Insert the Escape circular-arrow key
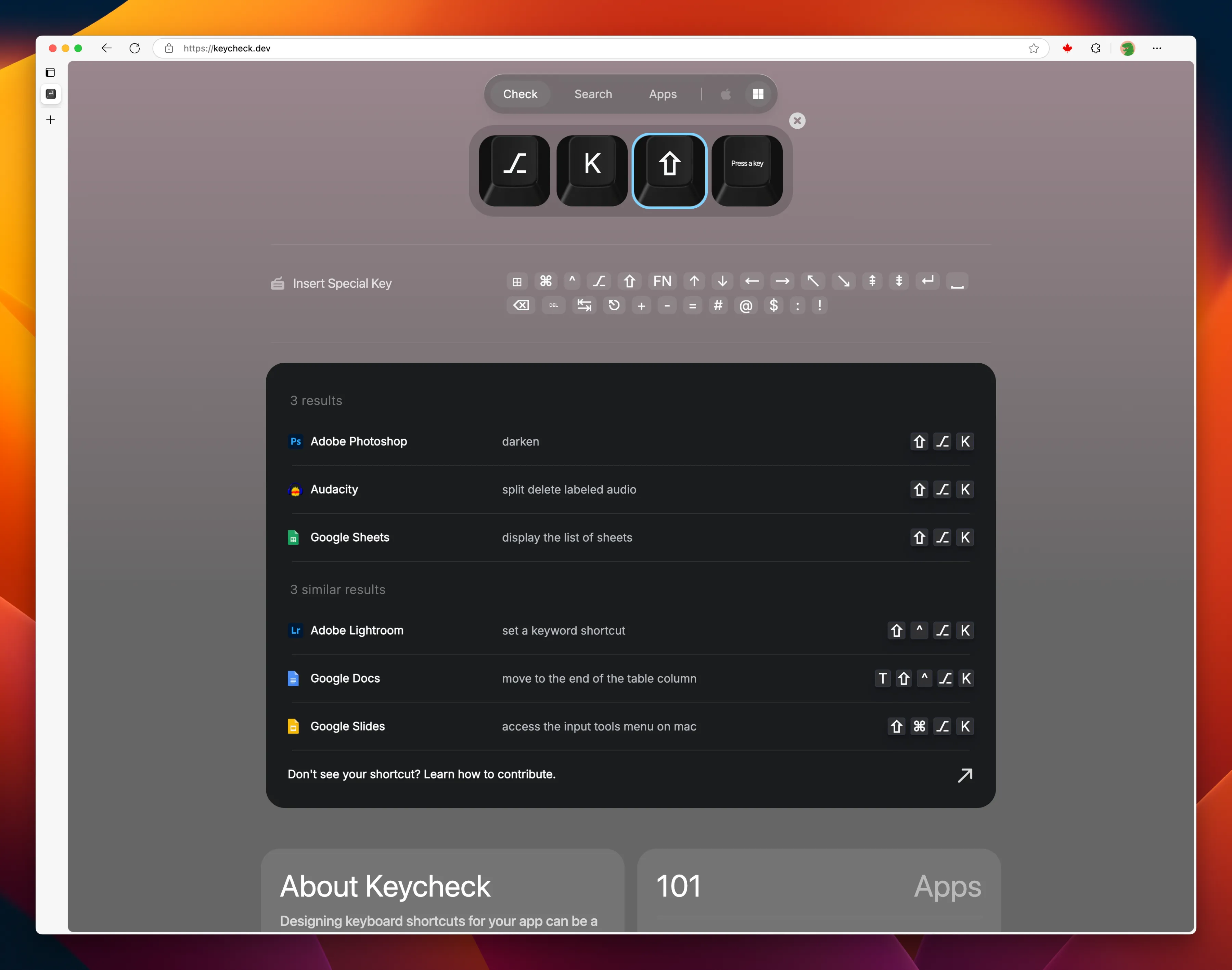 coord(614,306)
